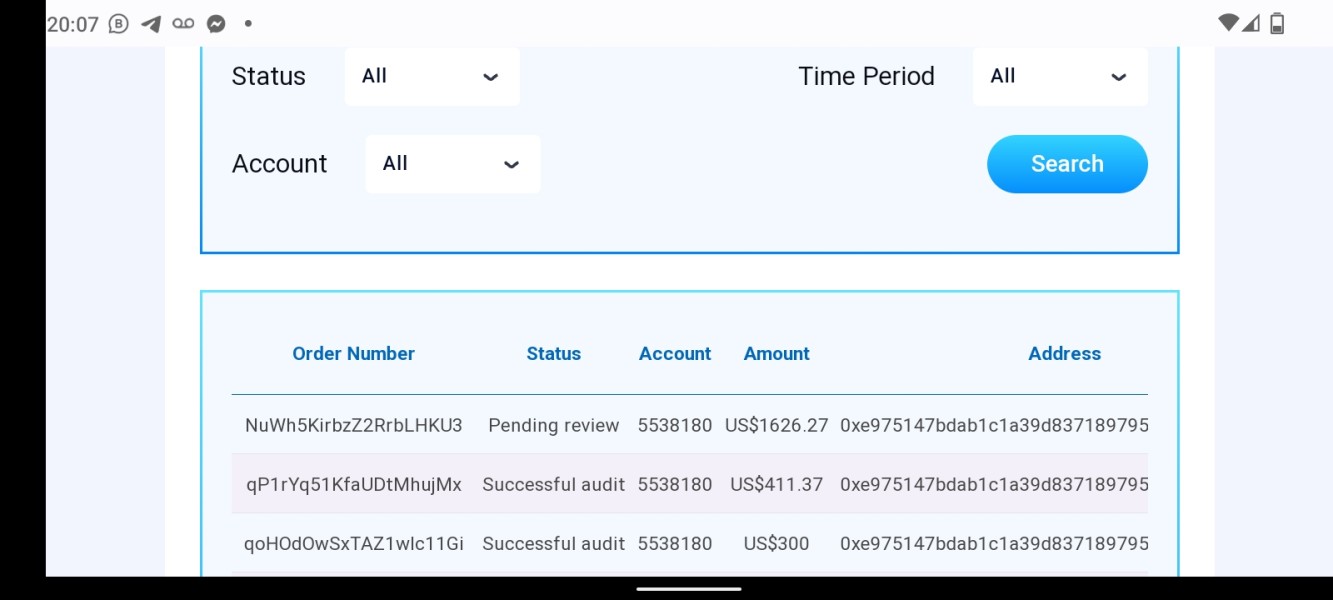Click the Amount column header
This screenshot has height=600, width=1333.
(776, 354)
